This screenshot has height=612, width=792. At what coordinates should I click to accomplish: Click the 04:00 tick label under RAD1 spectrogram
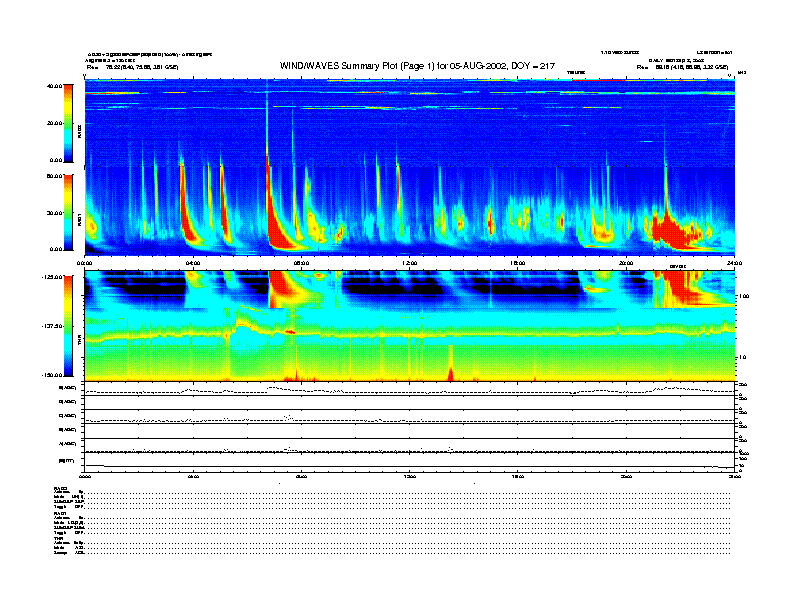pyautogui.click(x=193, y=263)
